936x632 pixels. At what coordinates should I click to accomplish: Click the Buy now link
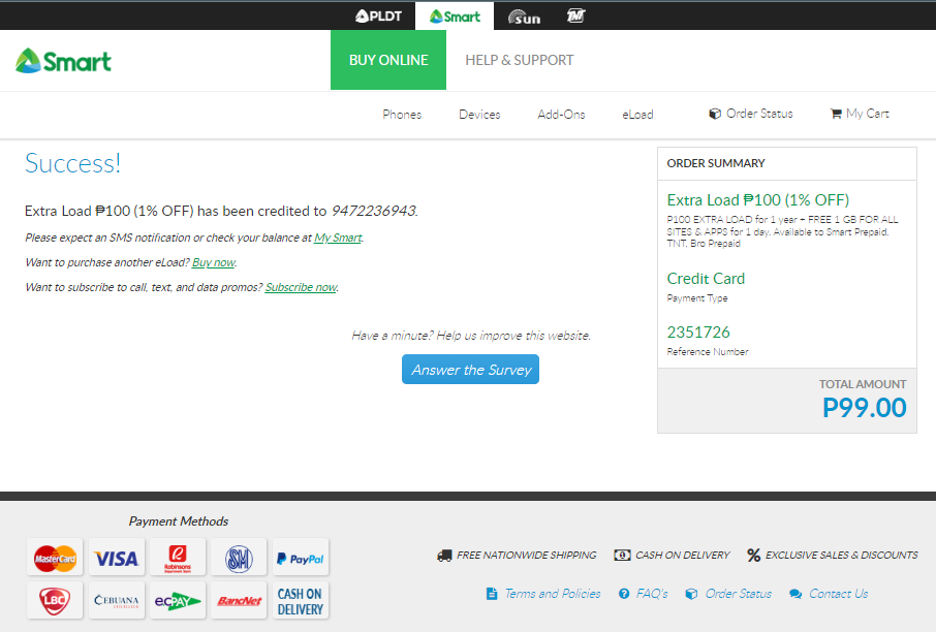click(213, 263)
